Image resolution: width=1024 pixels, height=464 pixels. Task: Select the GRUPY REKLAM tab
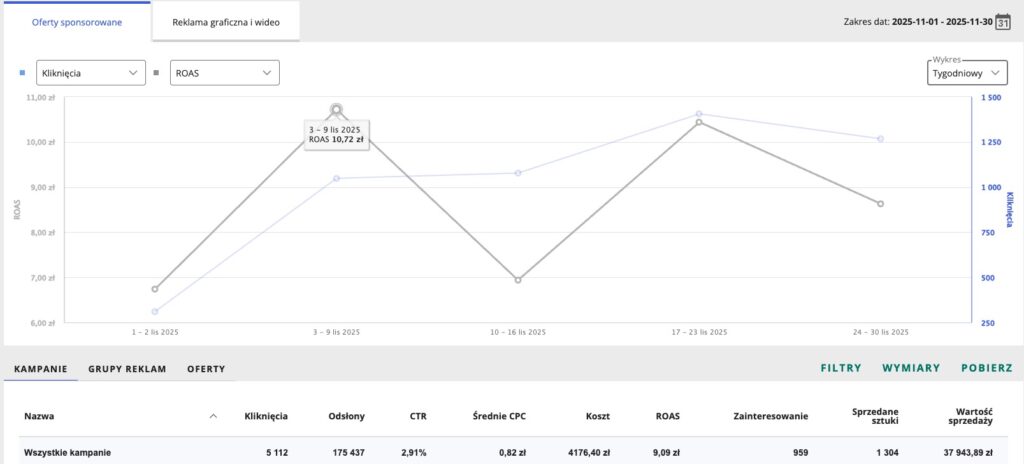[x=127, y=369]
